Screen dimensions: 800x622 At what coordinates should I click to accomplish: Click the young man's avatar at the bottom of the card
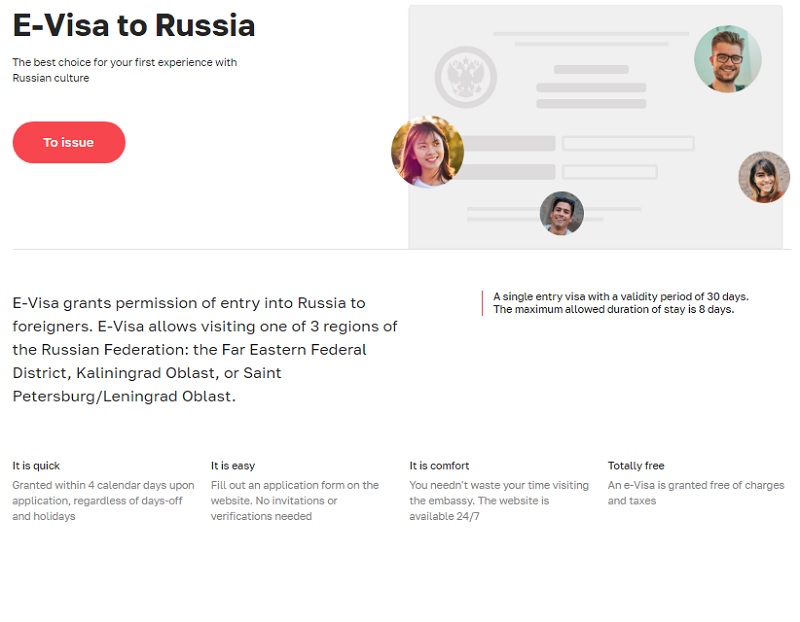tap(561, 213)
